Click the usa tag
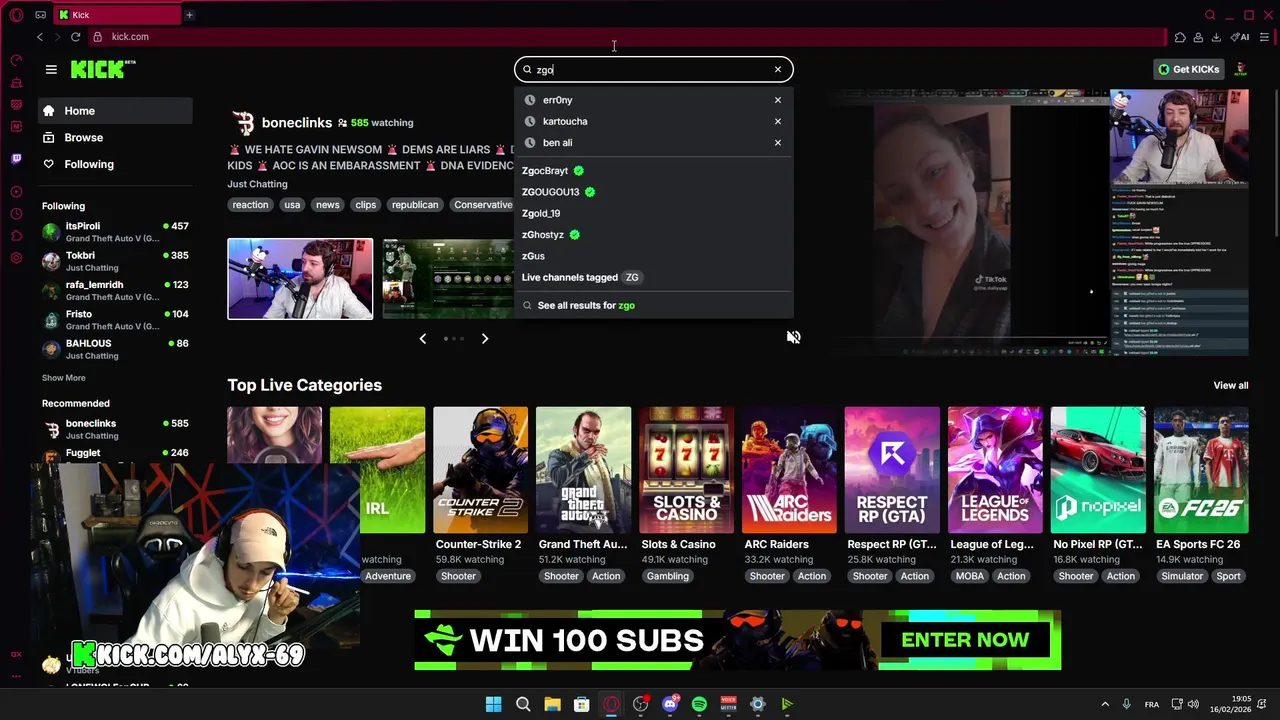 click(292, 205)
